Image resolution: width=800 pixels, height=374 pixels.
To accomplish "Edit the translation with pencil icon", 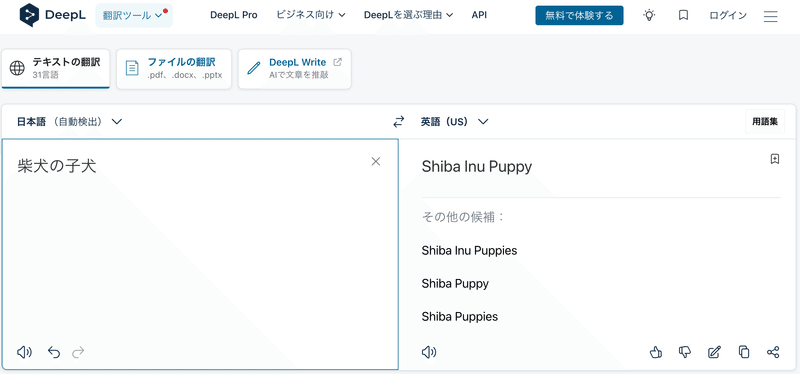I will (714, 352).
